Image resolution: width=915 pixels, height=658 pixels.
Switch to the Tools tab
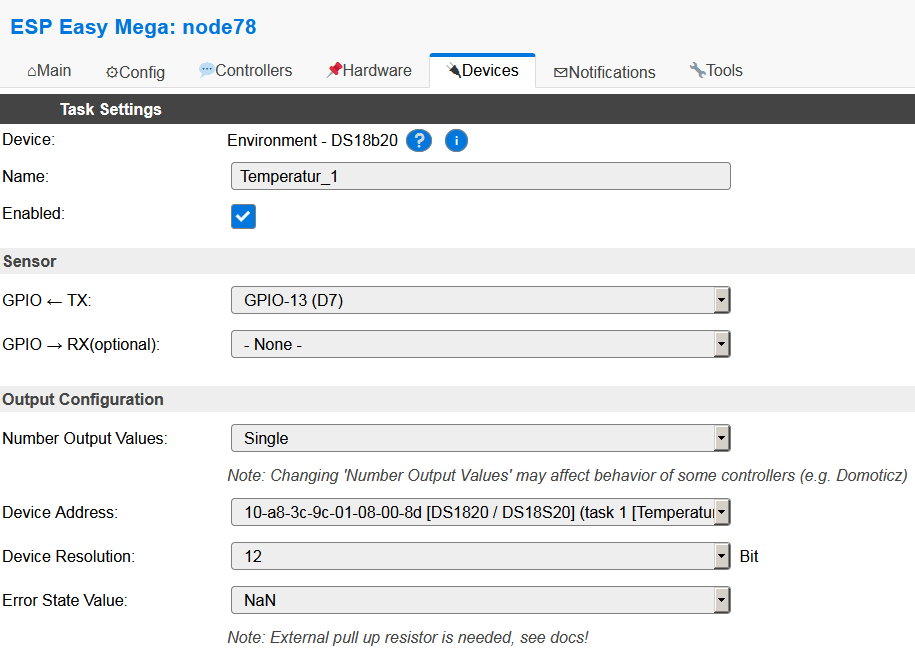(716, 71)
